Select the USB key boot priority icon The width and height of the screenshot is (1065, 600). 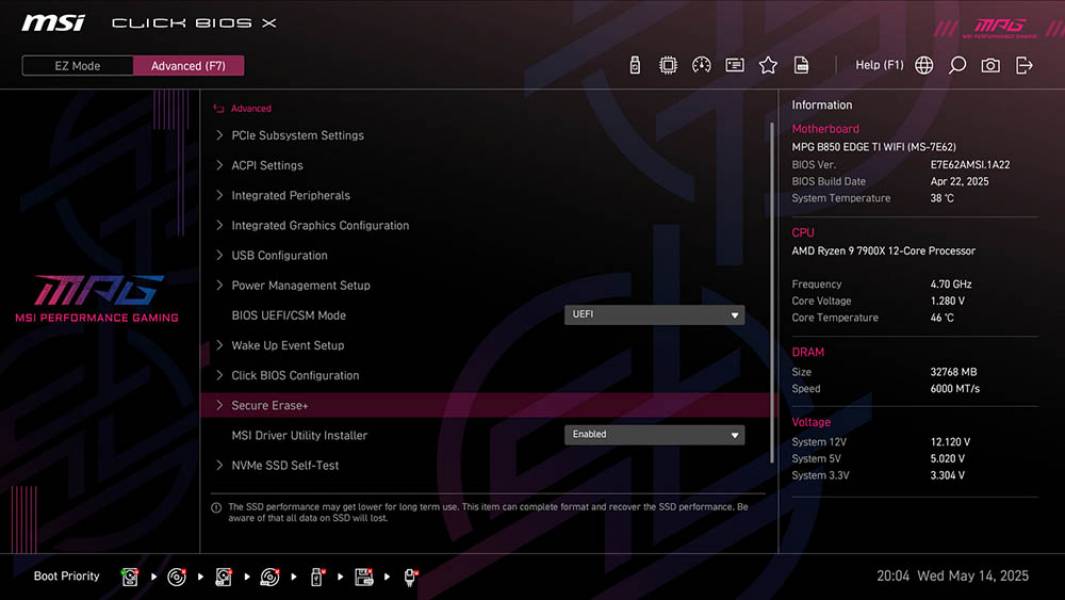tap(317, 577)
